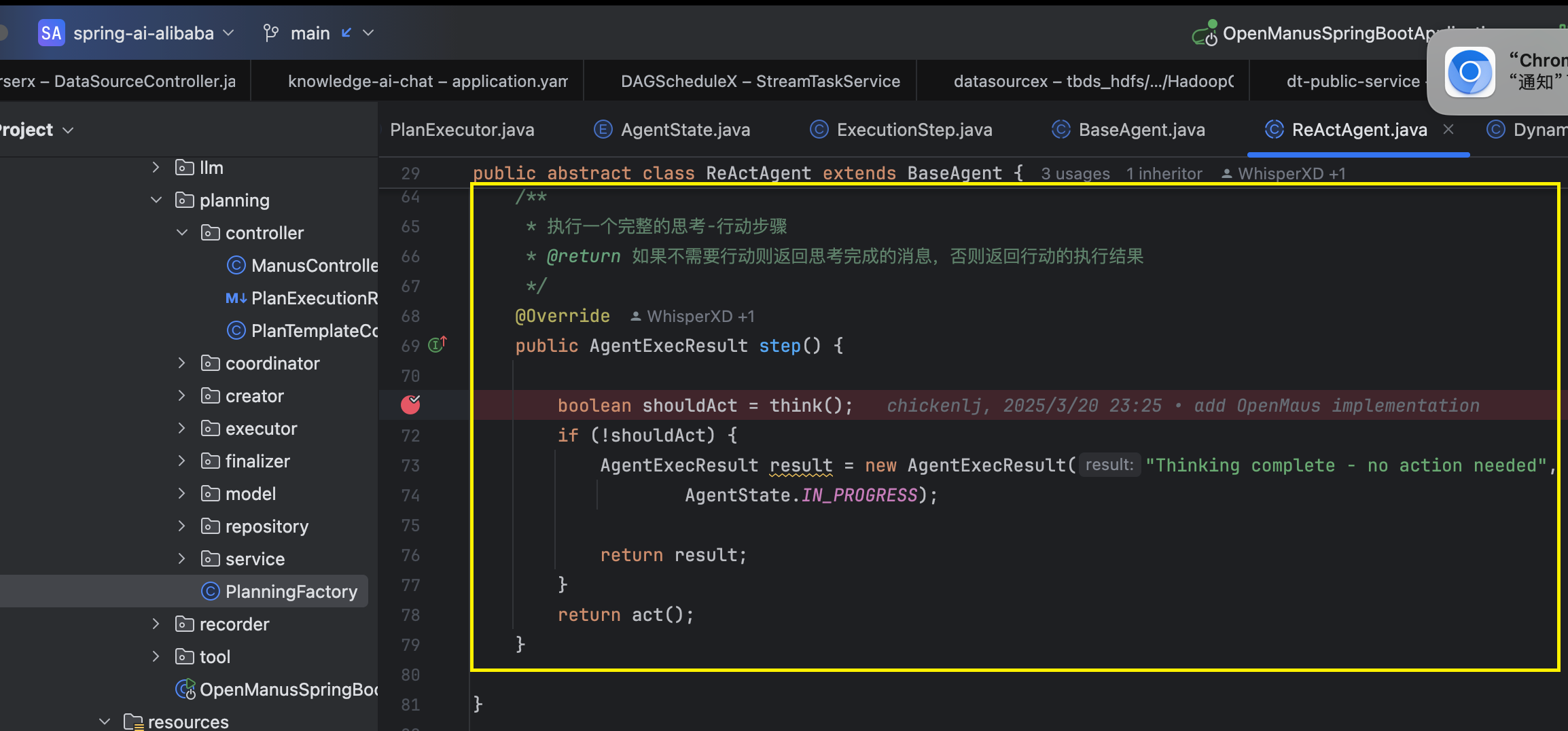Click the WhisperXD +1 author hint on class
1568x731 pixels.
(1283, 173)
